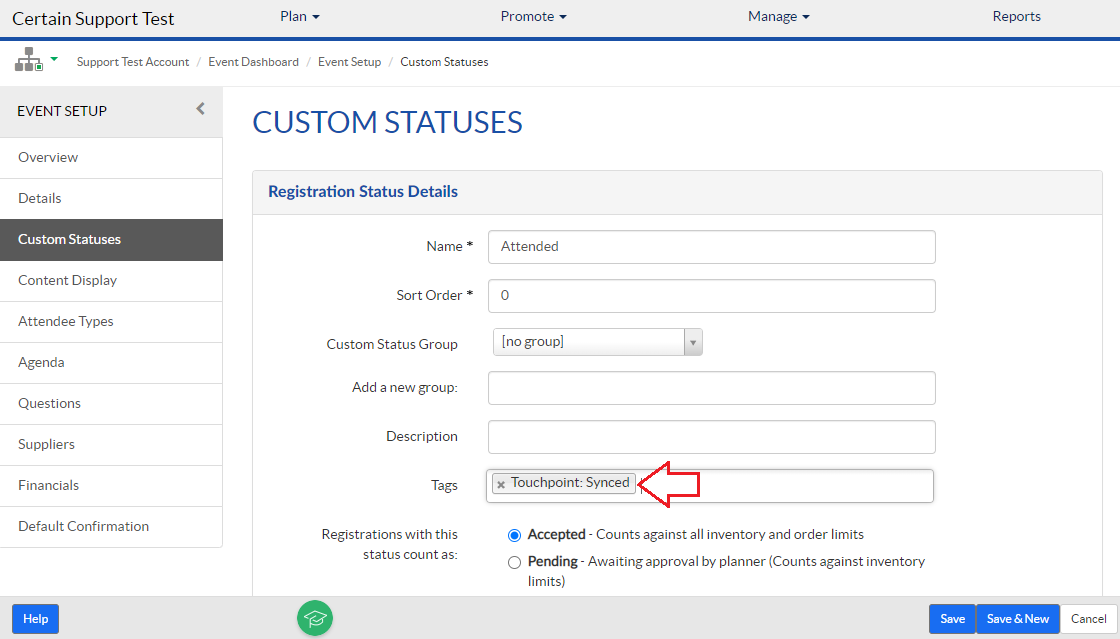Open Default Confirmation sidebar item
The width and height of the screenshot is (1120, 639).
tap(111, 527)
